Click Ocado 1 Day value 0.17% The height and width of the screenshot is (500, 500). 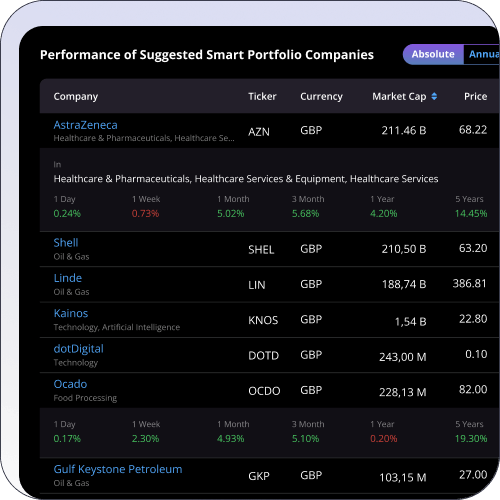point(67,438)
